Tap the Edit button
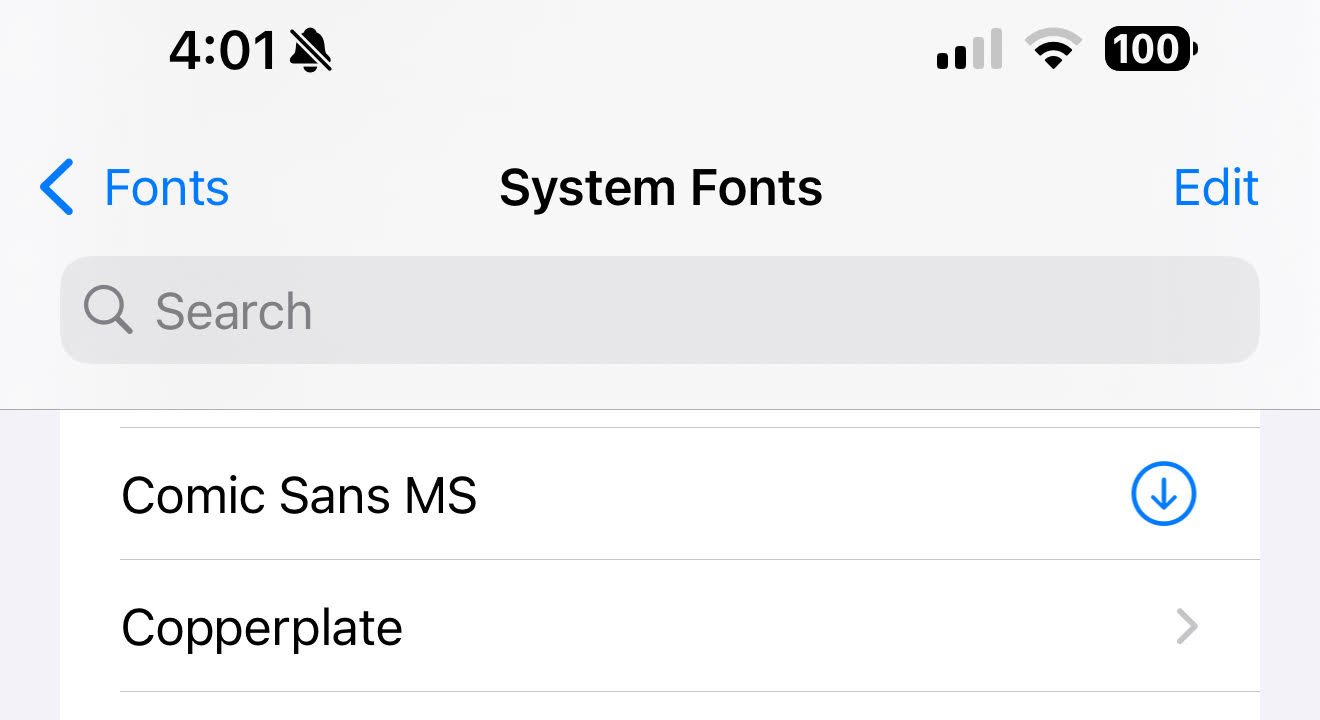The height and width of the screenshot is (720, 1320). (x=1216, y=188)
